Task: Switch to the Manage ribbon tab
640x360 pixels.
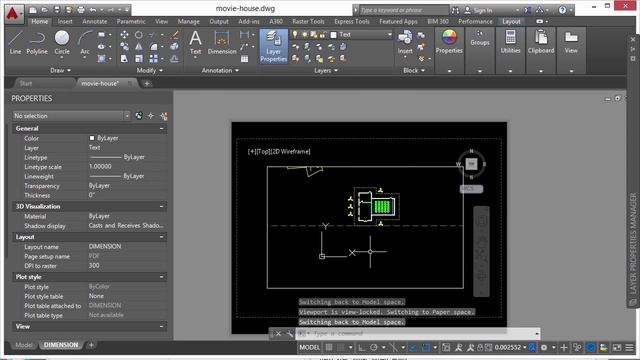Action: tap(189, 21)
